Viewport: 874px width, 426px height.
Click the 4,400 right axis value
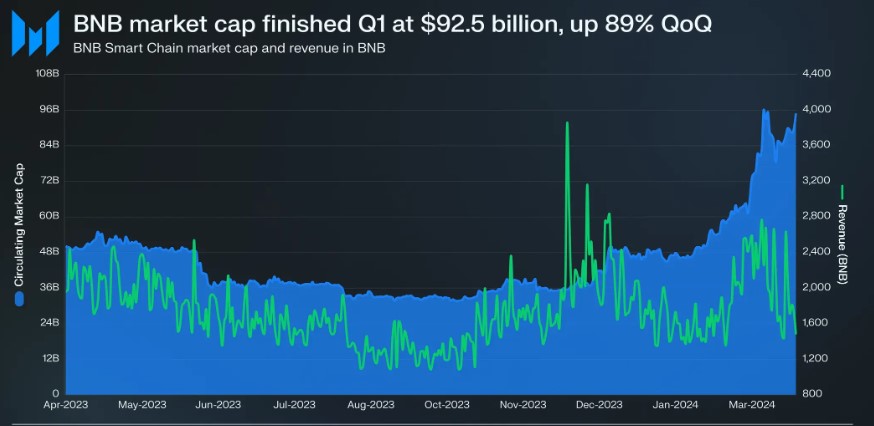(x=816, y=74)
